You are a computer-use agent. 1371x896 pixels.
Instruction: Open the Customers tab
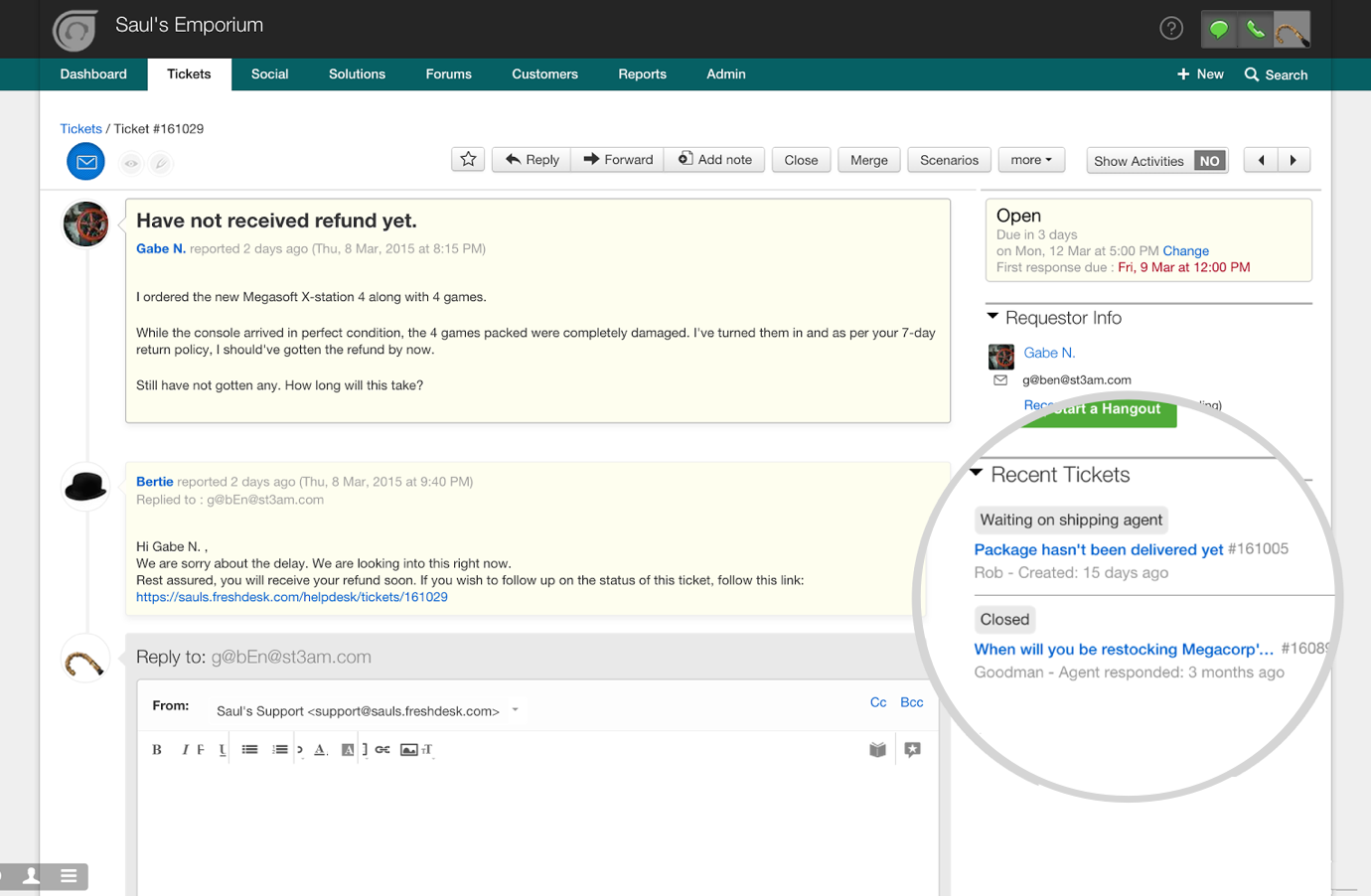544,75
